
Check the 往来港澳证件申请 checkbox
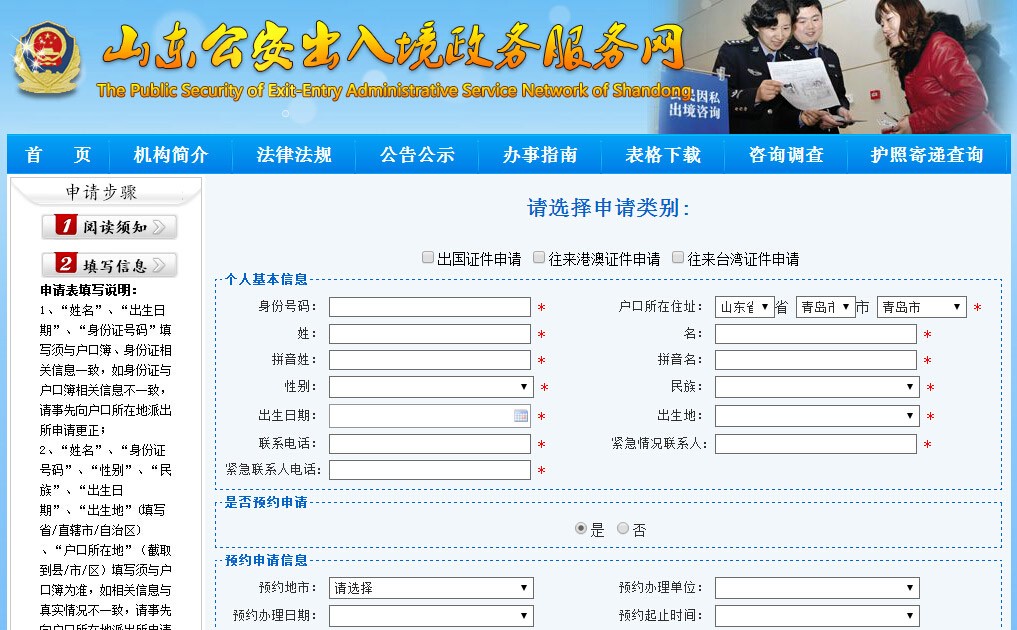[x=539, y=258]
